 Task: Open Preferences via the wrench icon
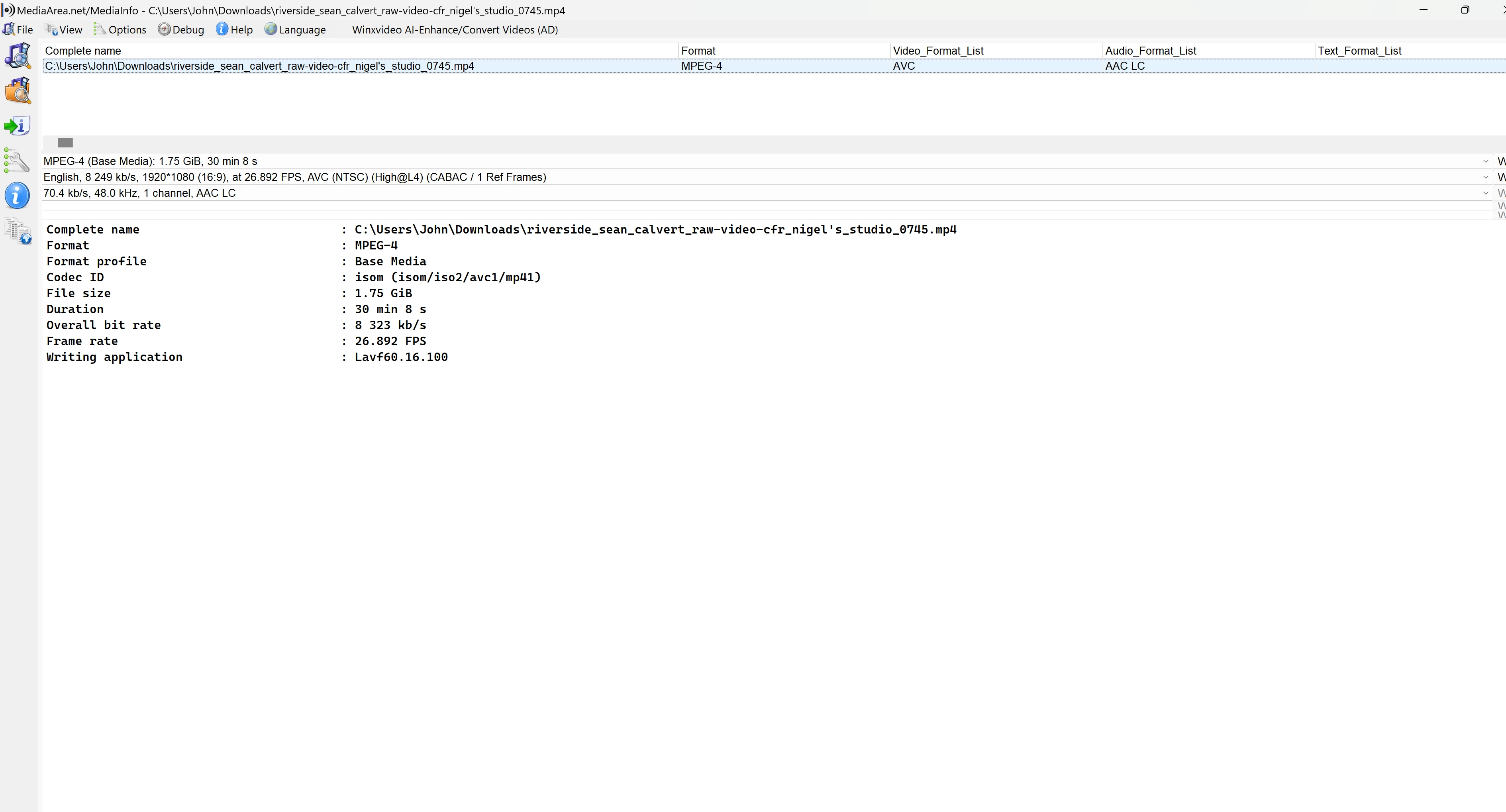click(x=18, y=161)
